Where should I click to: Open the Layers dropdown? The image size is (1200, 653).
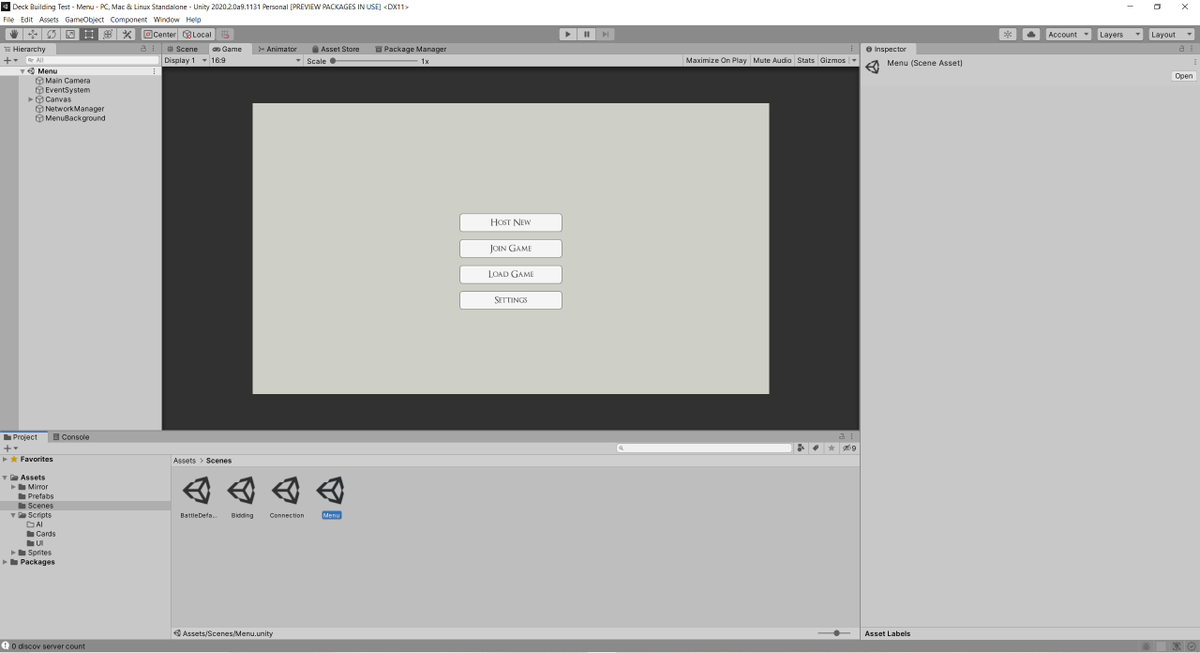coord(1119,34)
